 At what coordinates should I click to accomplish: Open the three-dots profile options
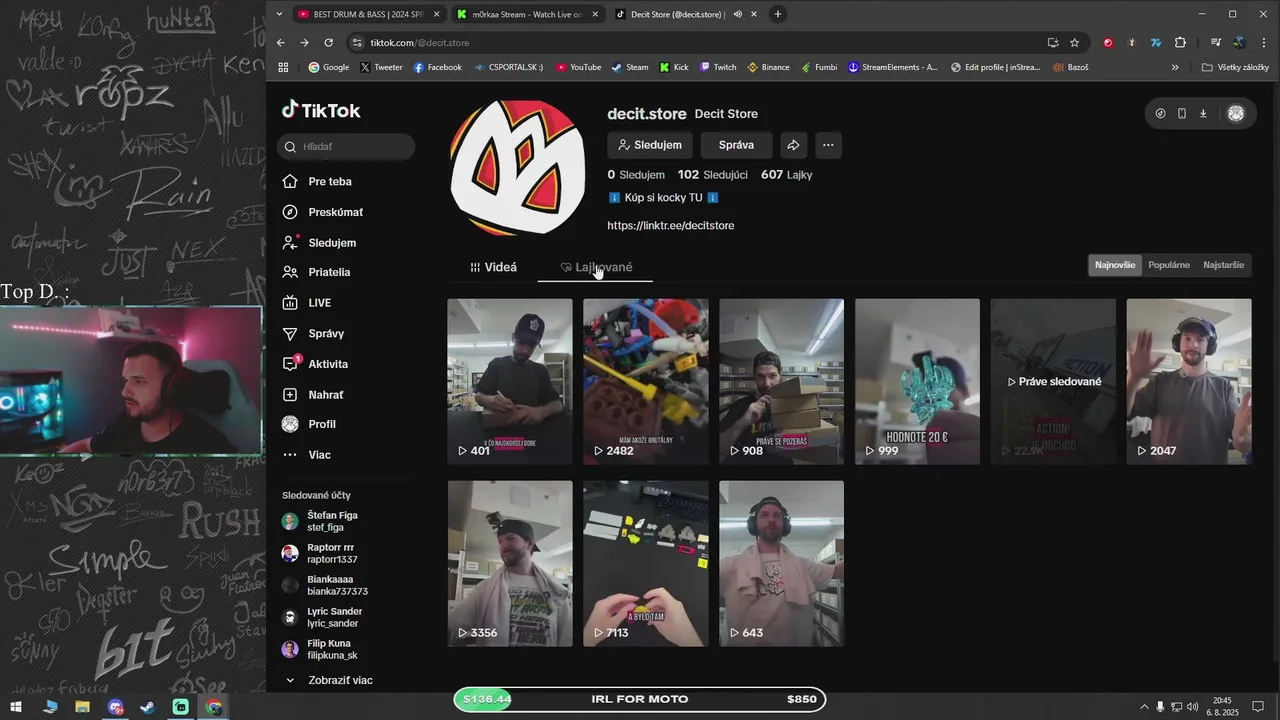click(828, 145)
